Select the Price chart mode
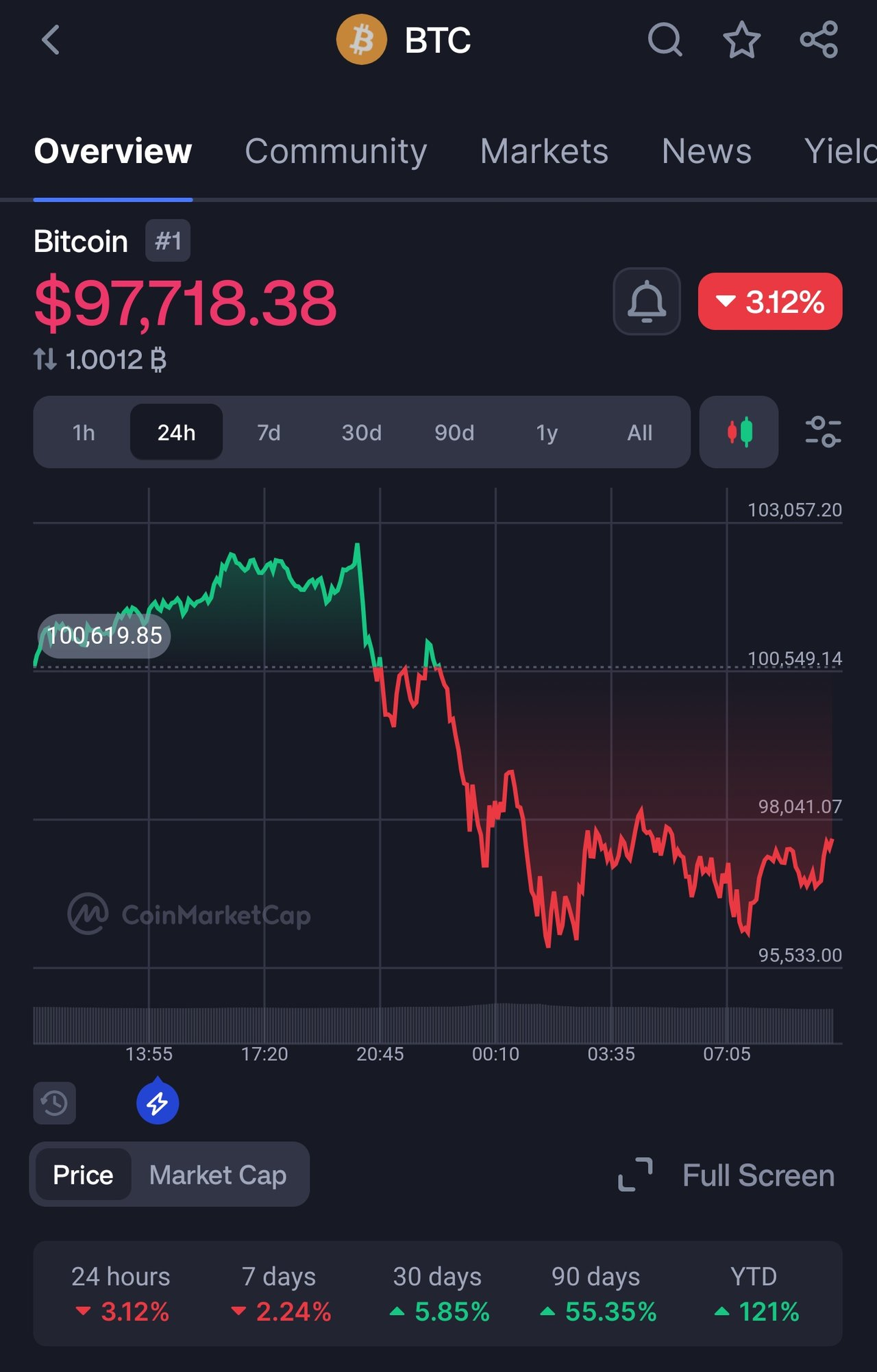Viewport: 877px width, 1372px height. pyautogui.click(x=83, y=1175)
